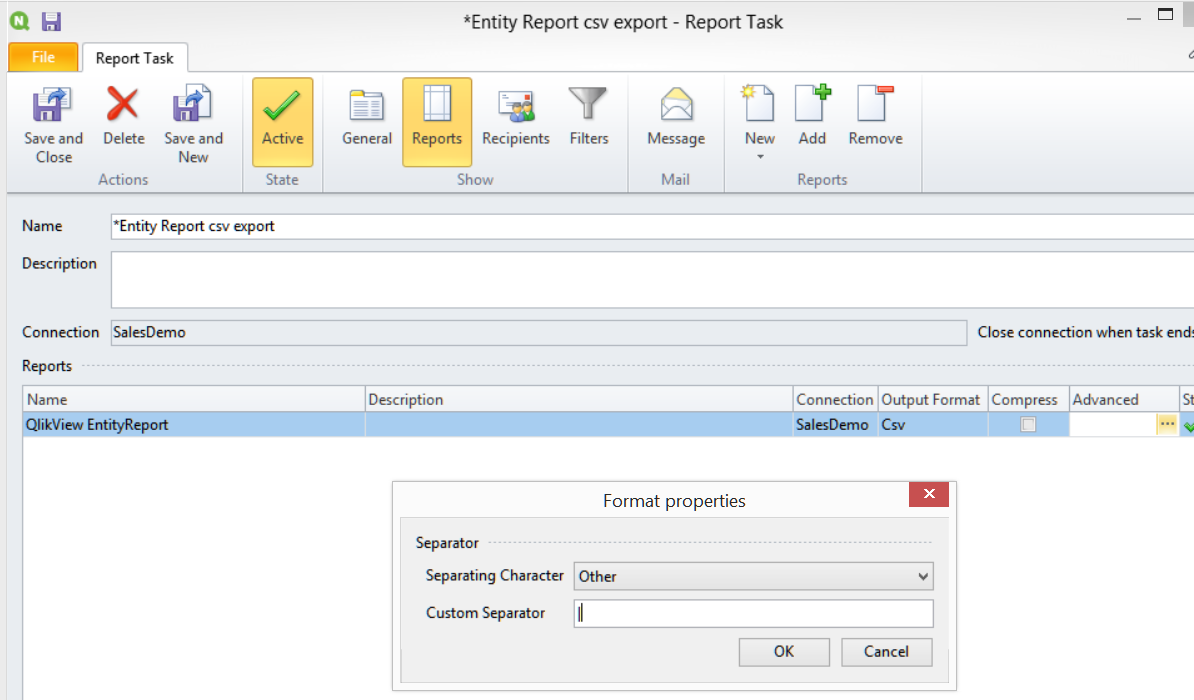This screenshot has height=700, width=1194.
Task: Click the Advanced column header
Action: click(1123, 399)
